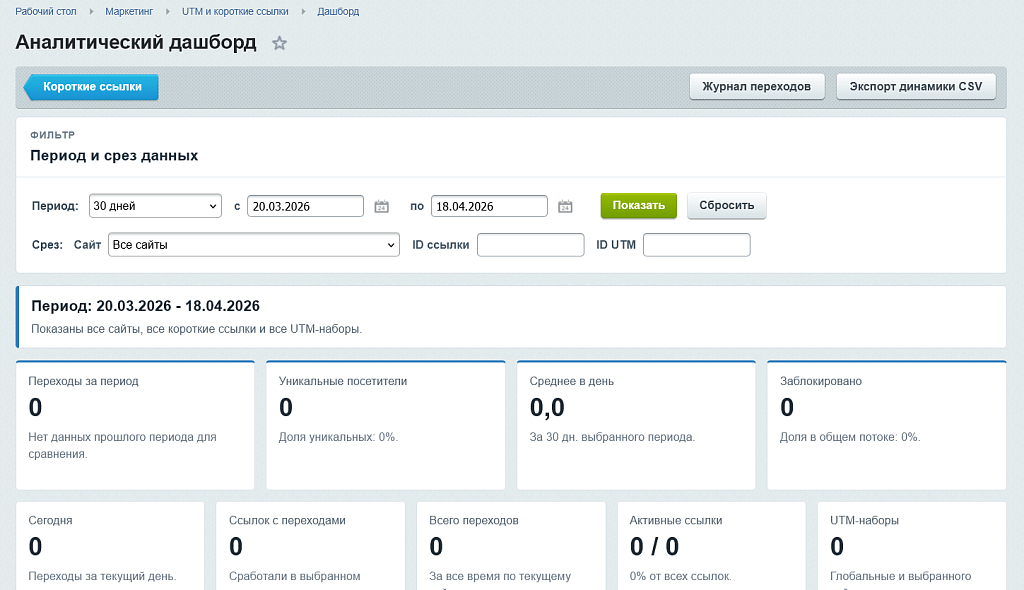Image resolution: width=1024 pixels, height=590 pixels.
Task: Open calendar picker for start date
Action: pyautogui.click(x=381, y=206)
